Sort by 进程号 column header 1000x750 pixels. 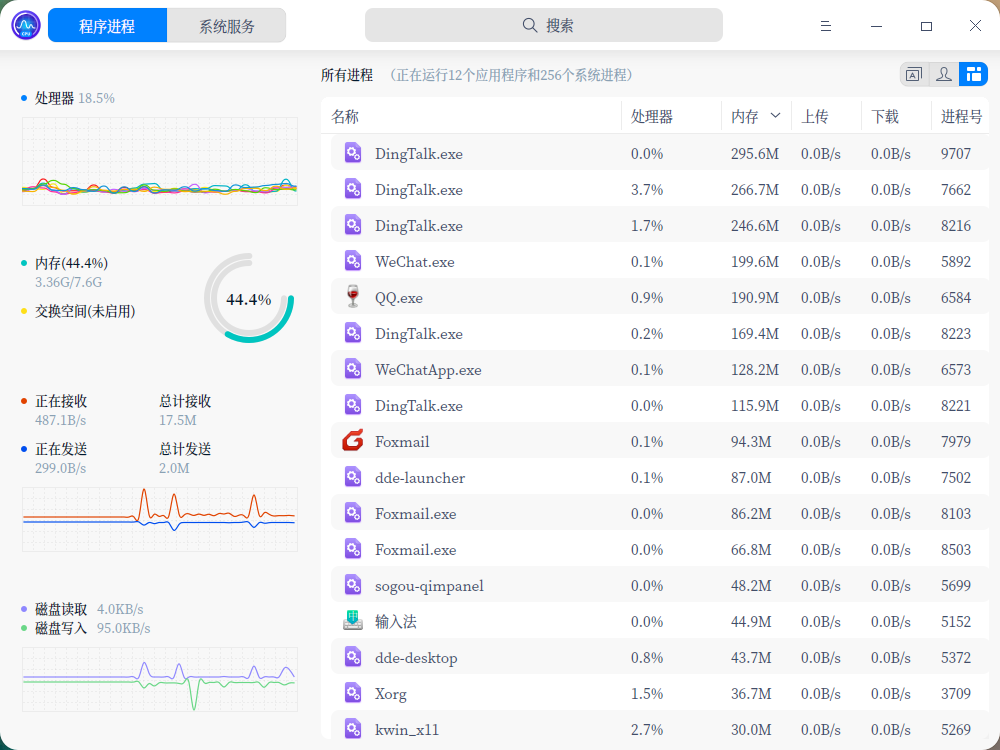point(960,116)
